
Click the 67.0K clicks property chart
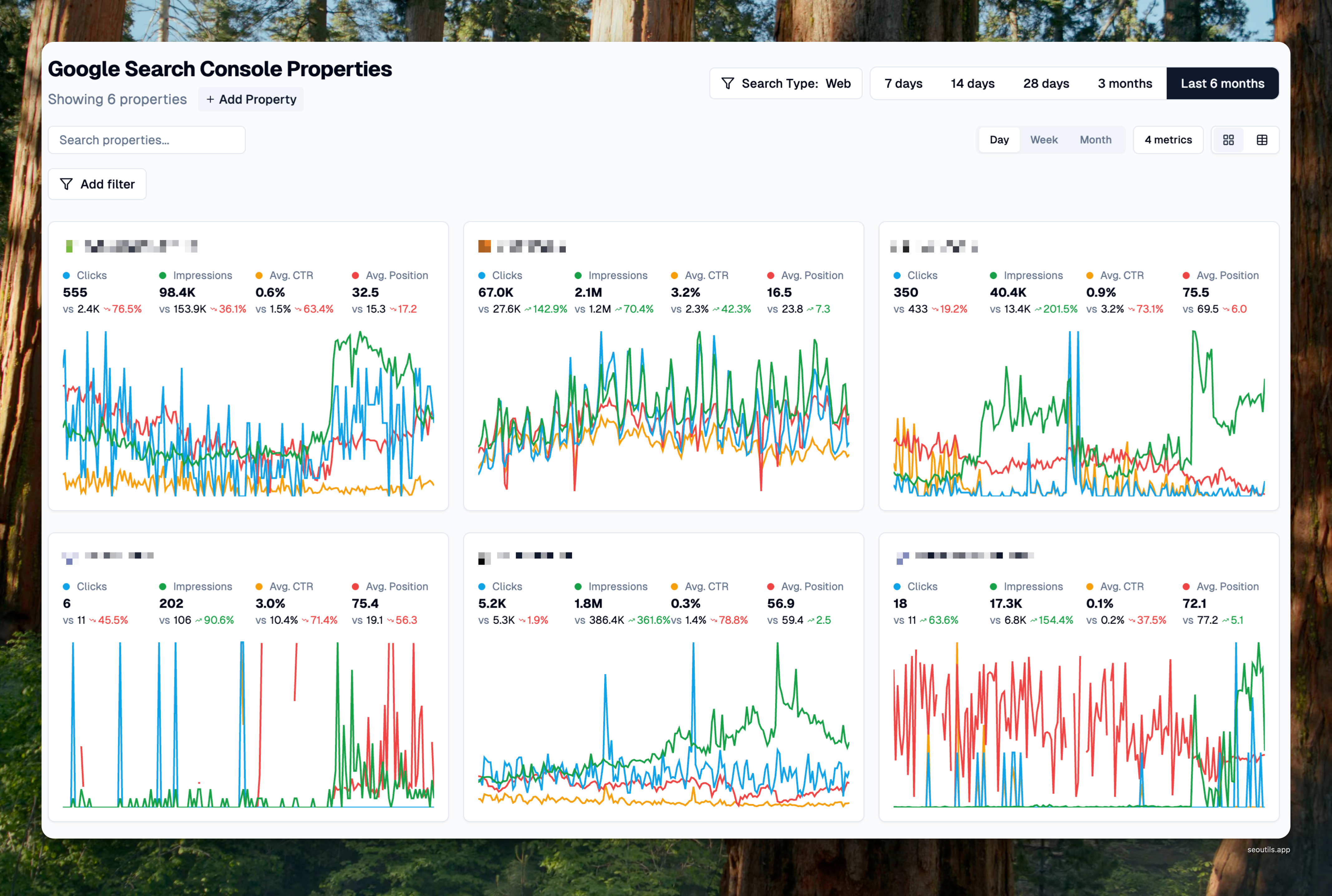663,411
